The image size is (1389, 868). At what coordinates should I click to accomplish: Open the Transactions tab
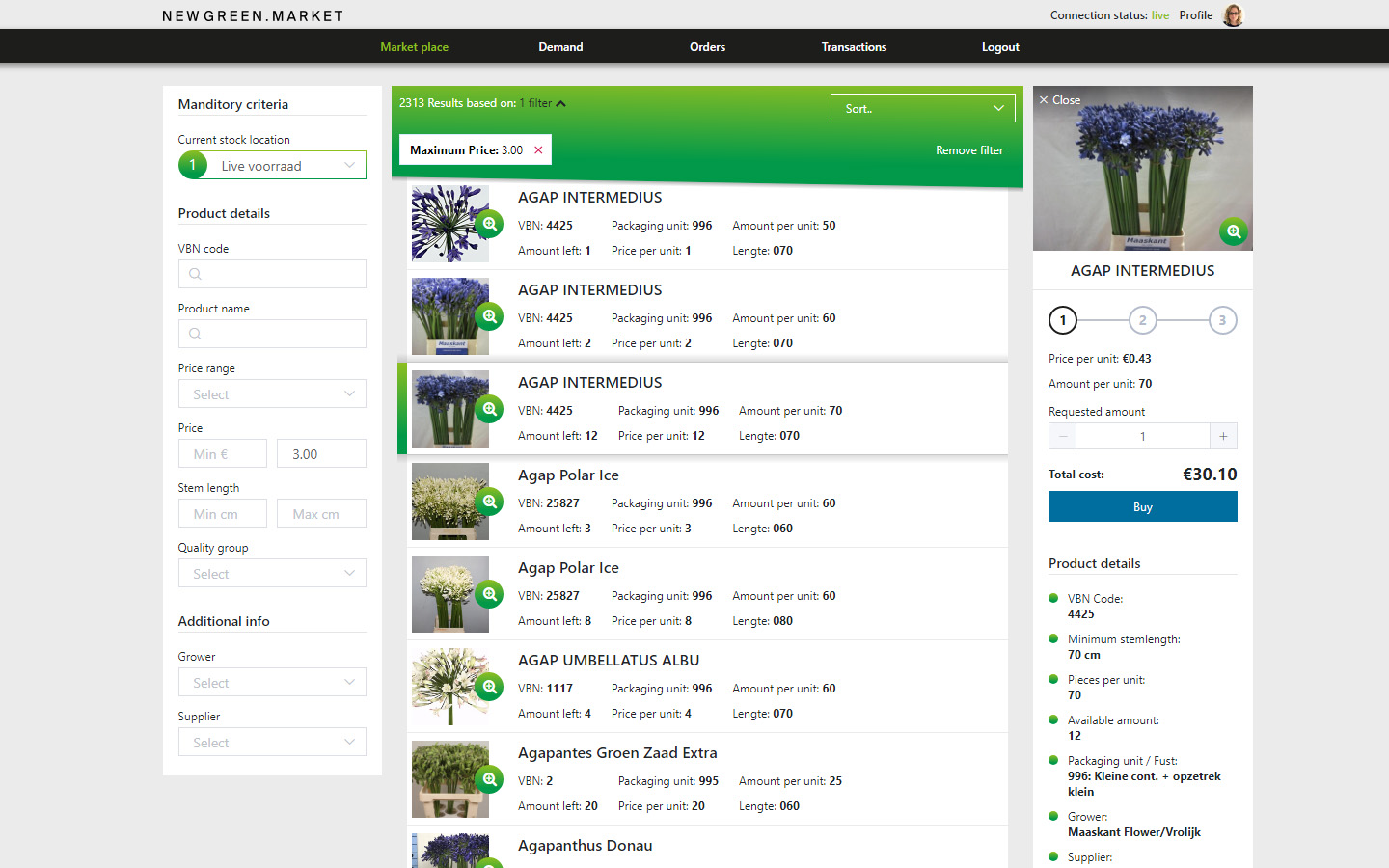(x=854, y=47)
